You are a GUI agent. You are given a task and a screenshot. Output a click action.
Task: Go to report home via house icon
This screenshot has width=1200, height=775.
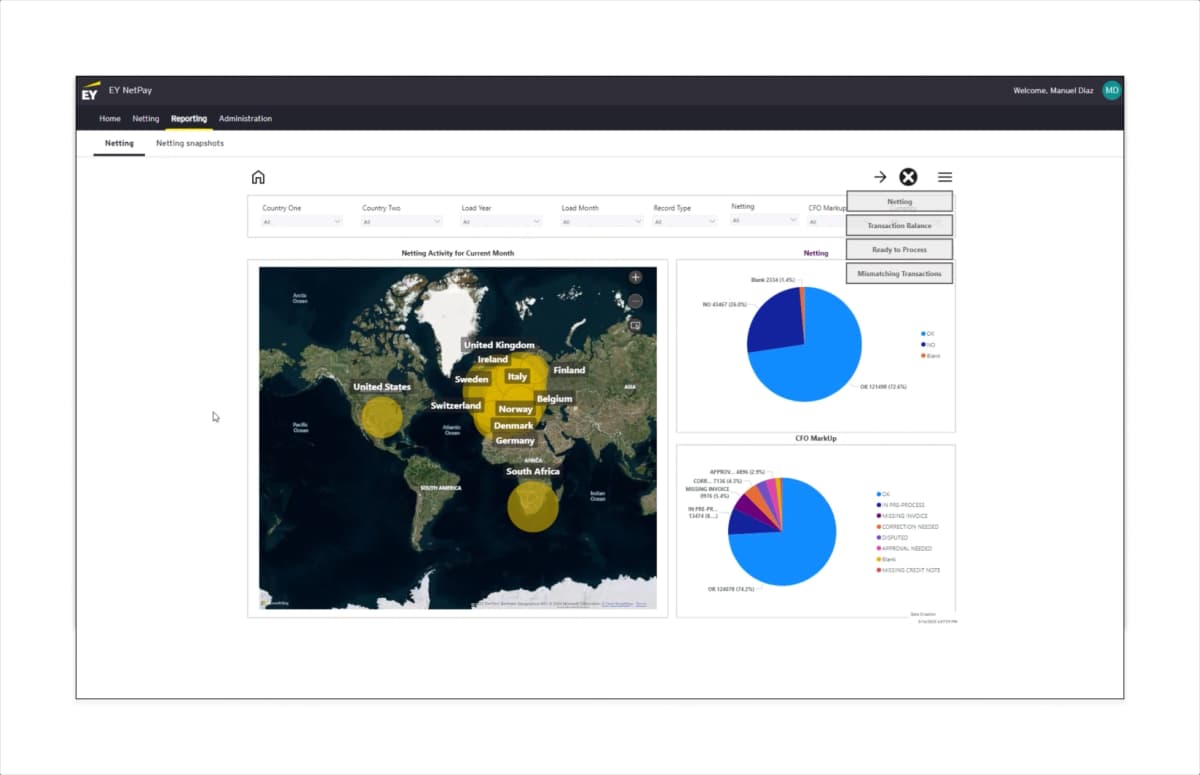point(258,177)
